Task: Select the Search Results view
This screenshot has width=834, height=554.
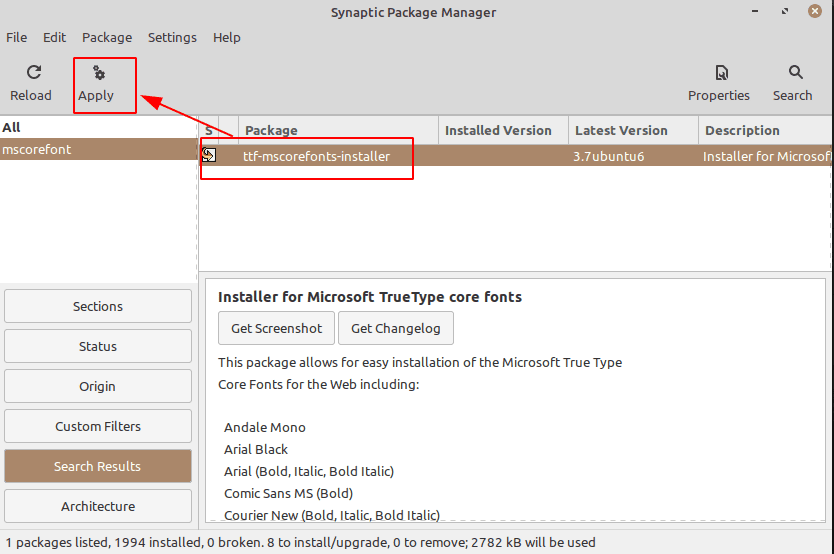Action: [98, 466]
